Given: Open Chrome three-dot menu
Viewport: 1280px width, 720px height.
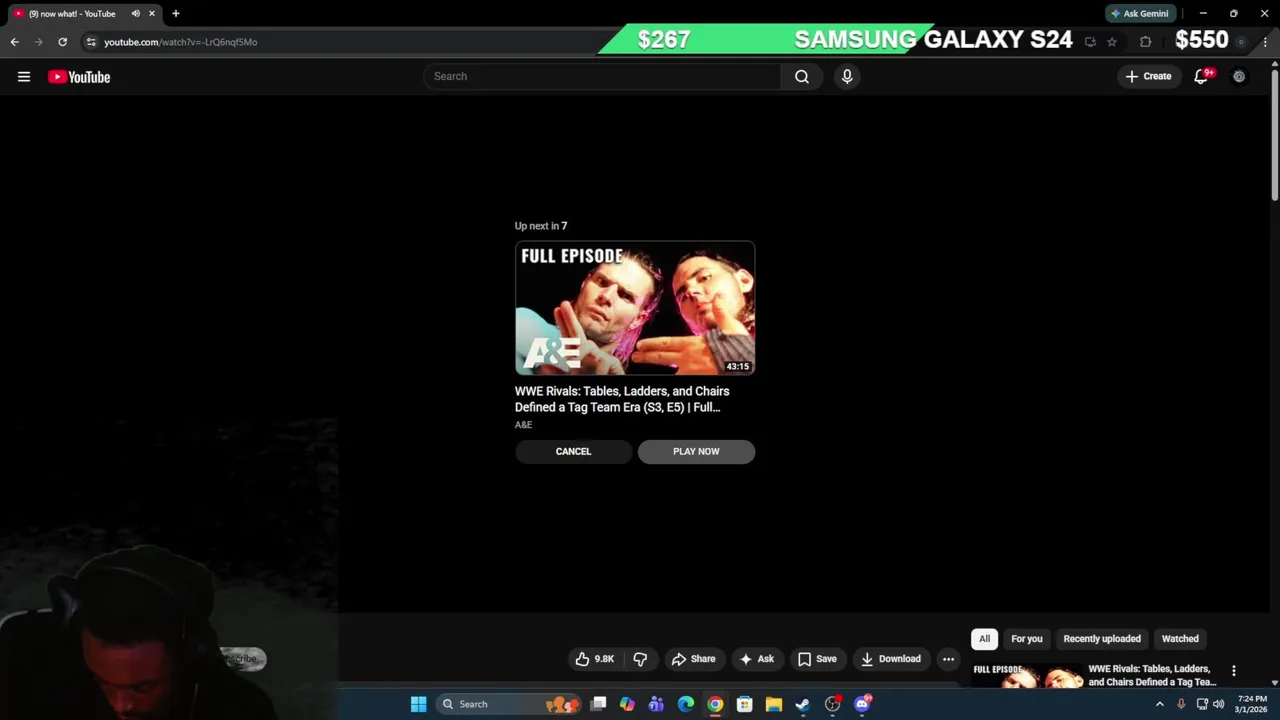Looking at the screenshot, I should (x=1265, y=42).
